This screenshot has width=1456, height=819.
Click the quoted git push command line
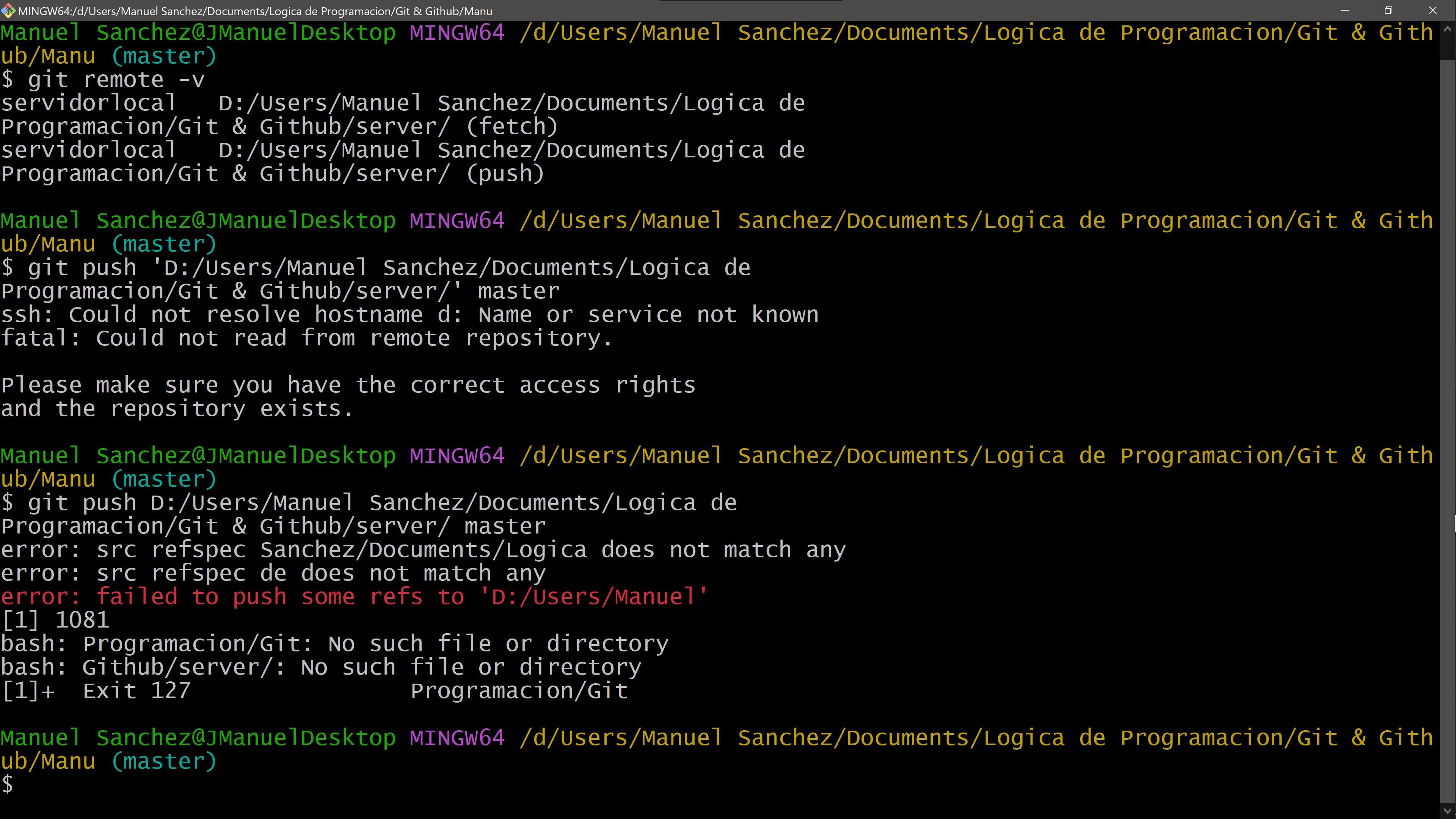click(376, 279)
